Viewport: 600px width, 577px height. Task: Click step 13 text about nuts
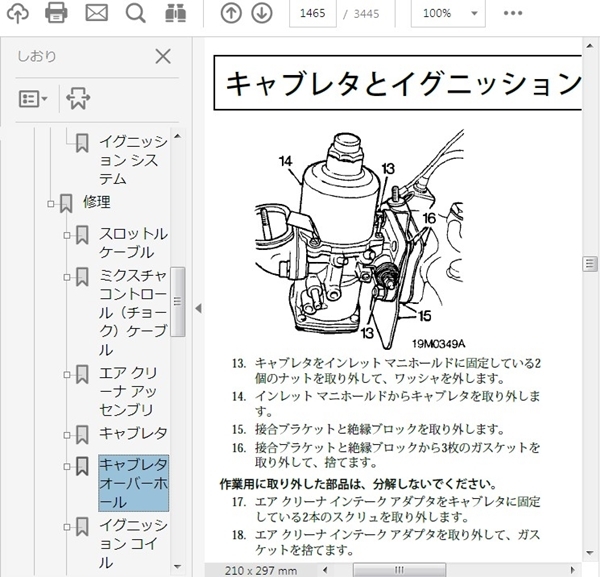click(x=386, y=371)
